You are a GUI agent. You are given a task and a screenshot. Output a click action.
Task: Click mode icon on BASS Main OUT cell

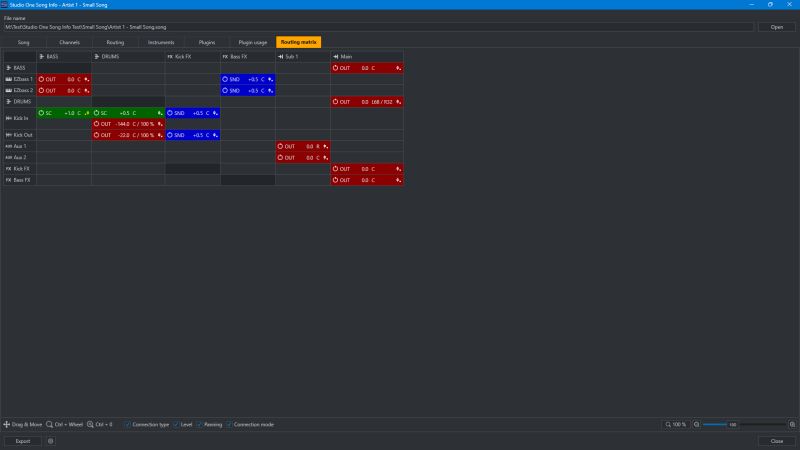398,68
